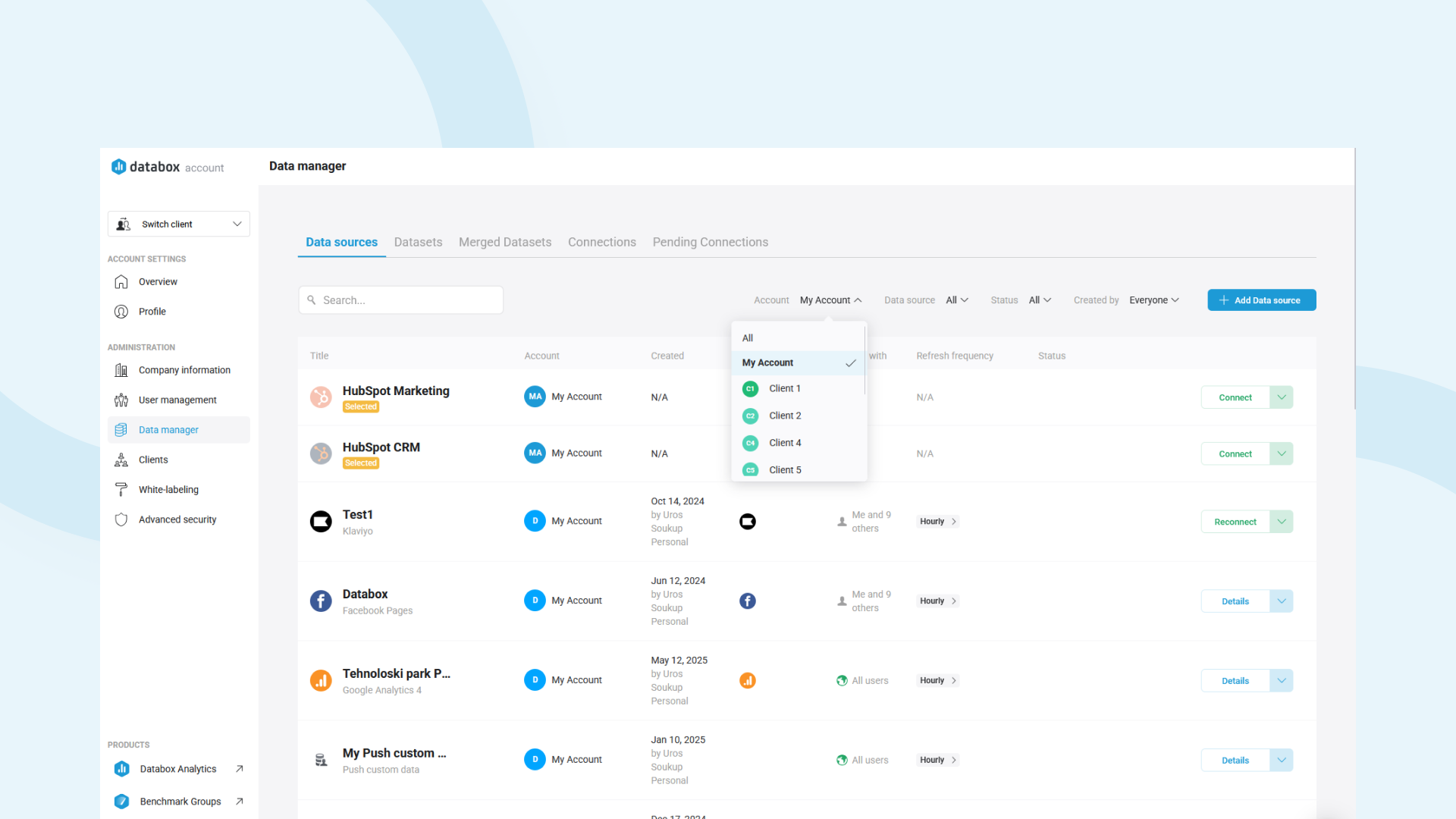The height and width of the screenshot is (819, 1456).
Task: Select Client 2 from the account dropdown
Action: coord(785,416)
